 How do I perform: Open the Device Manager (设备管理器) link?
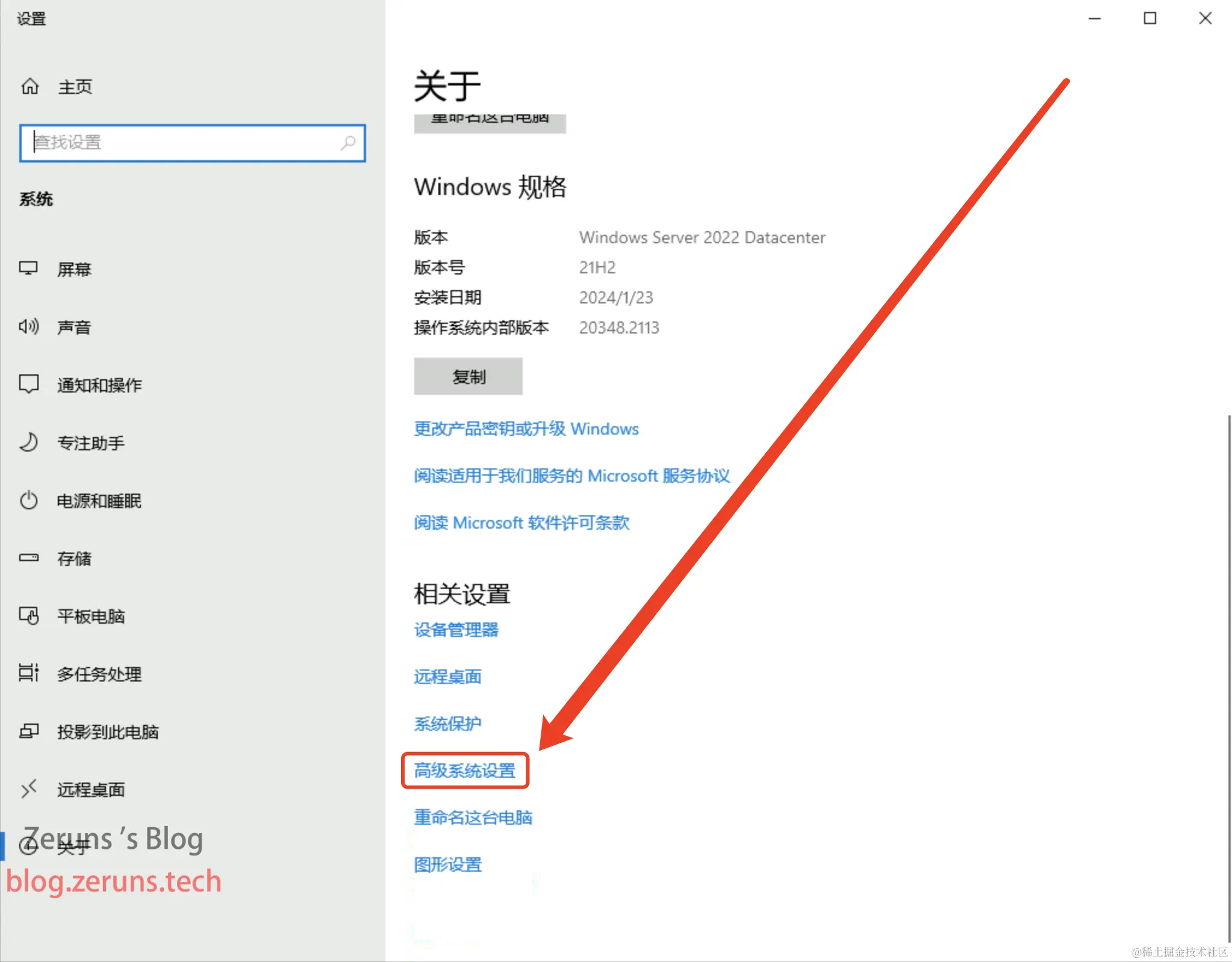tap(456, 630)
